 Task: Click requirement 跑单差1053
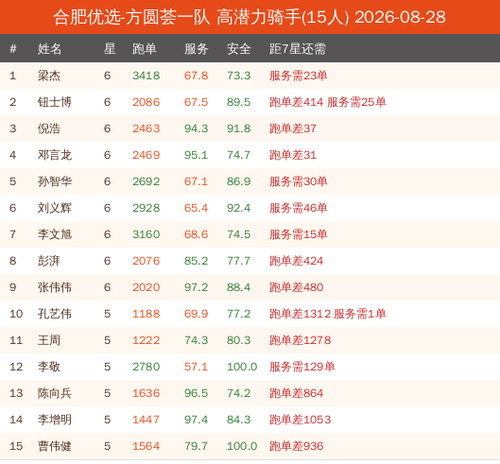tap(300, 420)
